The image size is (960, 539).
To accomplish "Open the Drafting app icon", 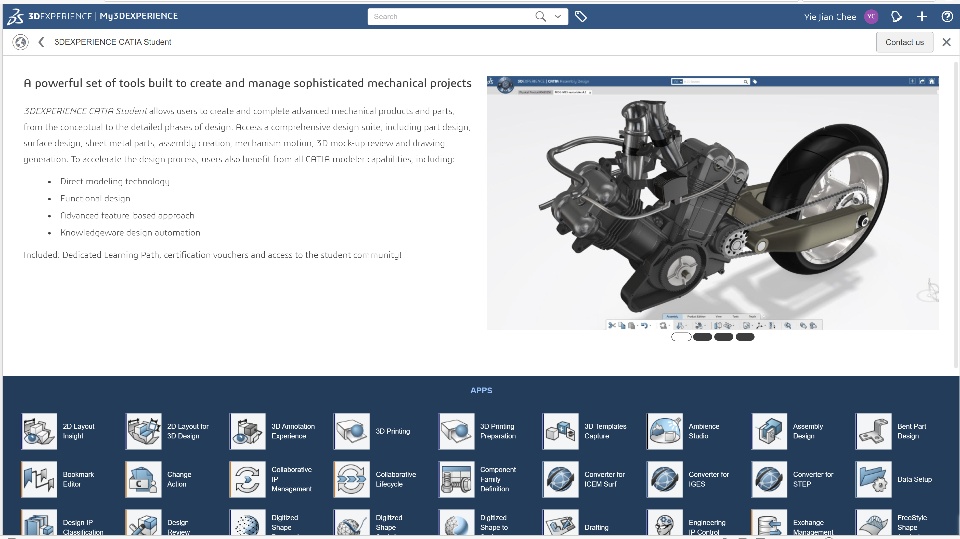I will 560,524.
